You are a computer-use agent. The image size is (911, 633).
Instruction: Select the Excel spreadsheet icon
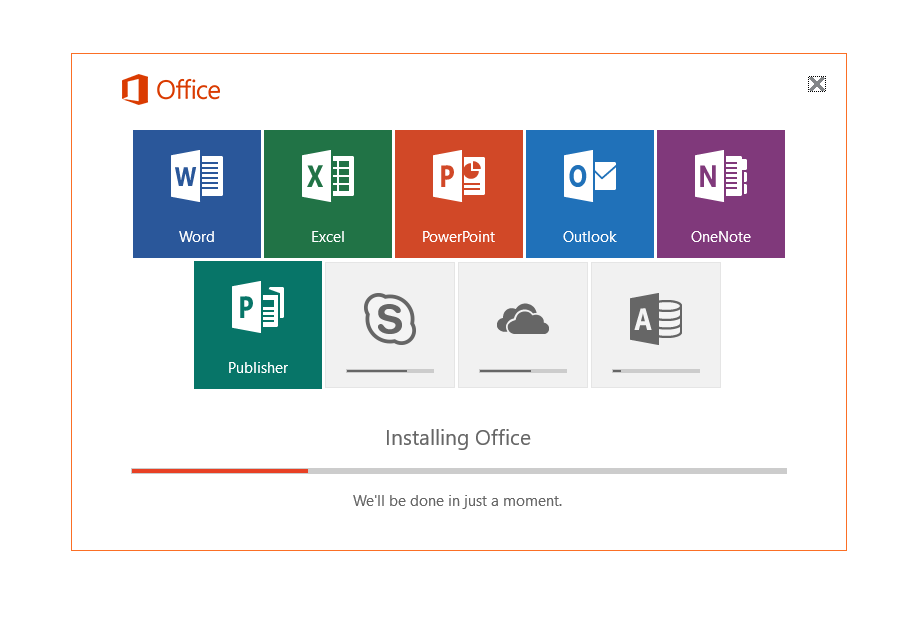point(328,177)
